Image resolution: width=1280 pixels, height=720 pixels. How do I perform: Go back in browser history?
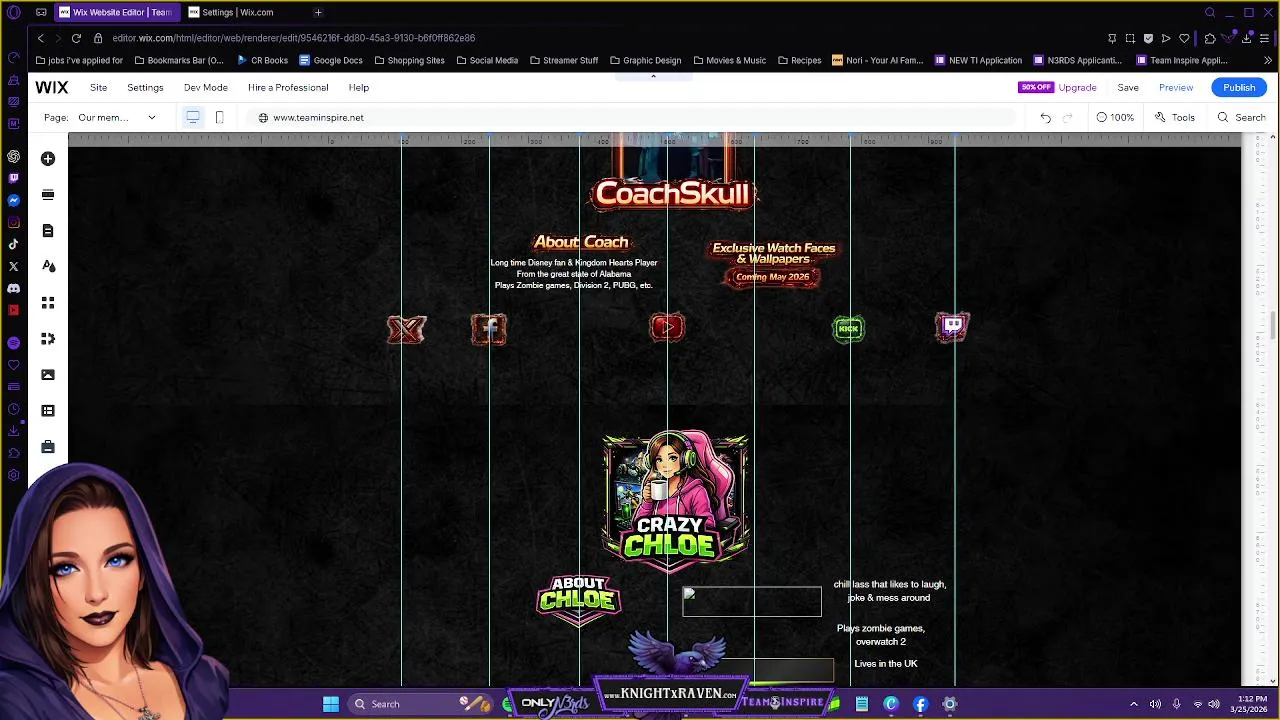[40, 38]
